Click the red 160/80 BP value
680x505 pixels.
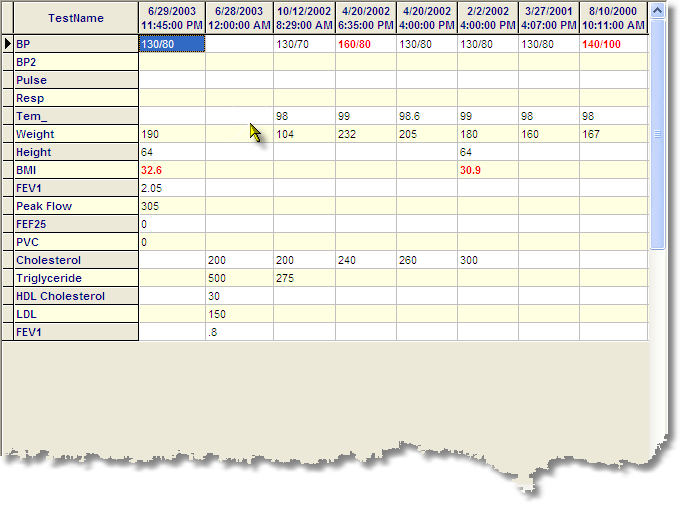coord(354,44)
